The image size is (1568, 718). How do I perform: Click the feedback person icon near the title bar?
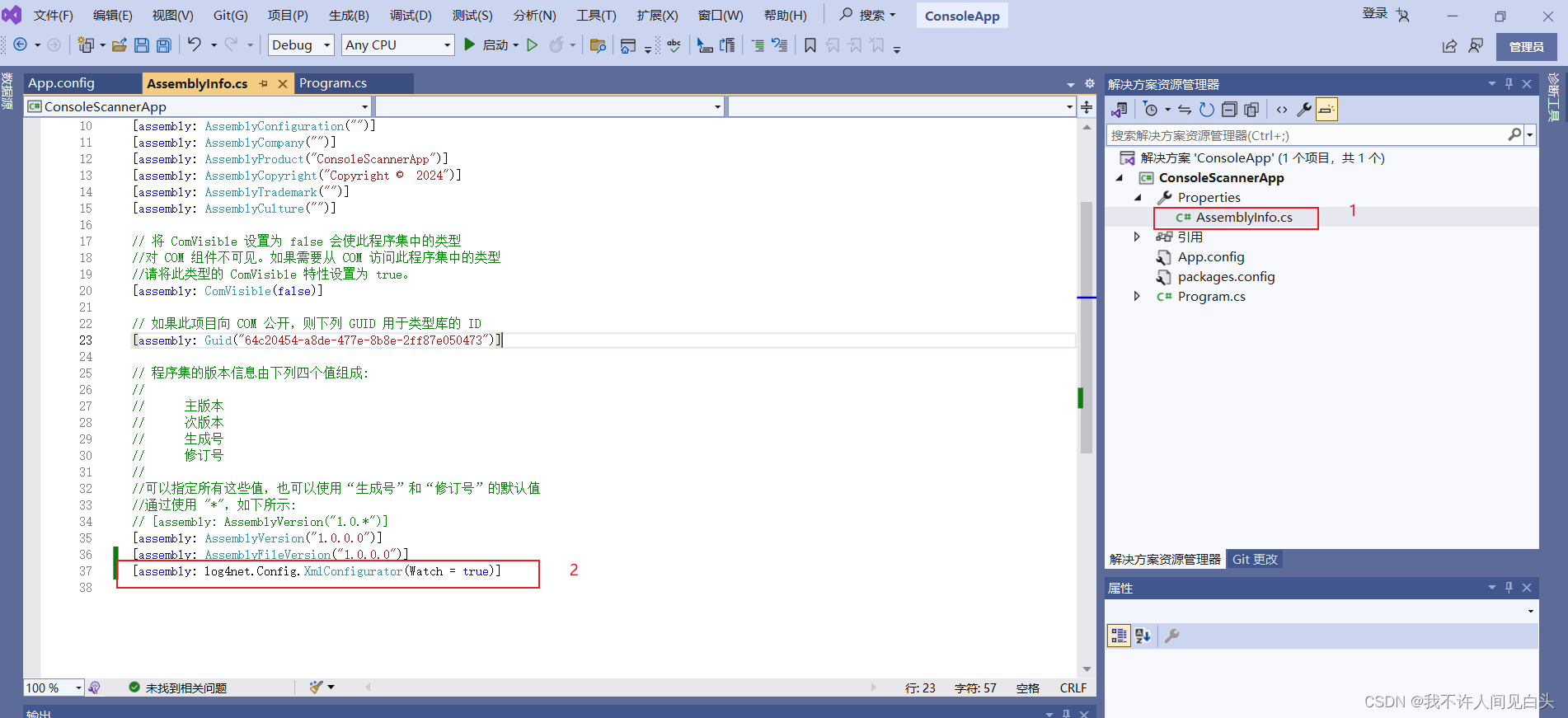coord(1476,46)
